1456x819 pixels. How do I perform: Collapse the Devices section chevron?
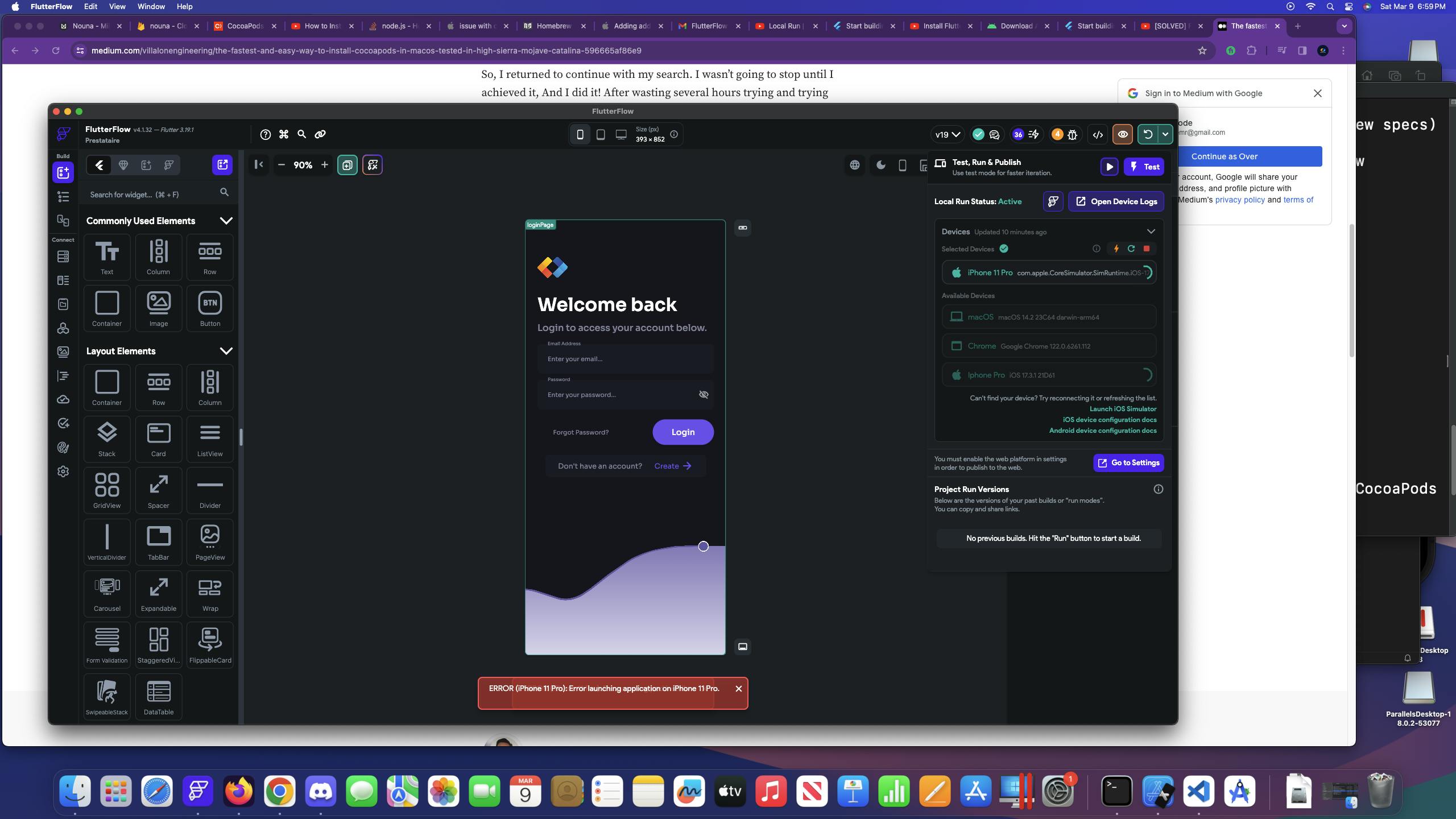point(1151,231)
